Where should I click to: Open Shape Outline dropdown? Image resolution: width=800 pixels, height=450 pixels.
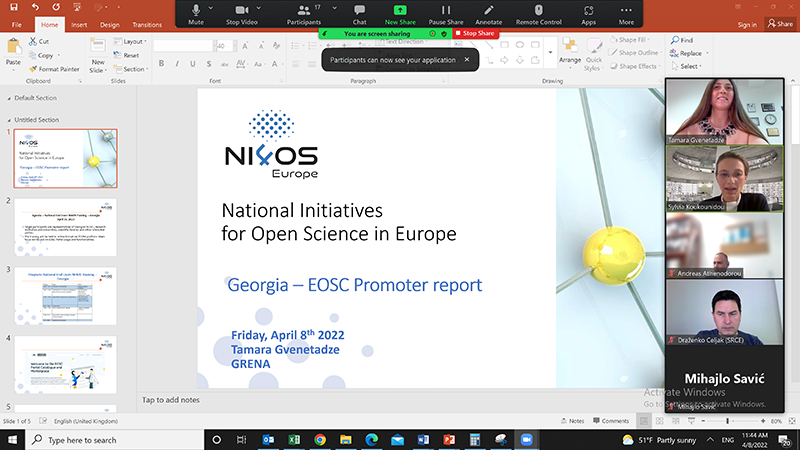635,53
